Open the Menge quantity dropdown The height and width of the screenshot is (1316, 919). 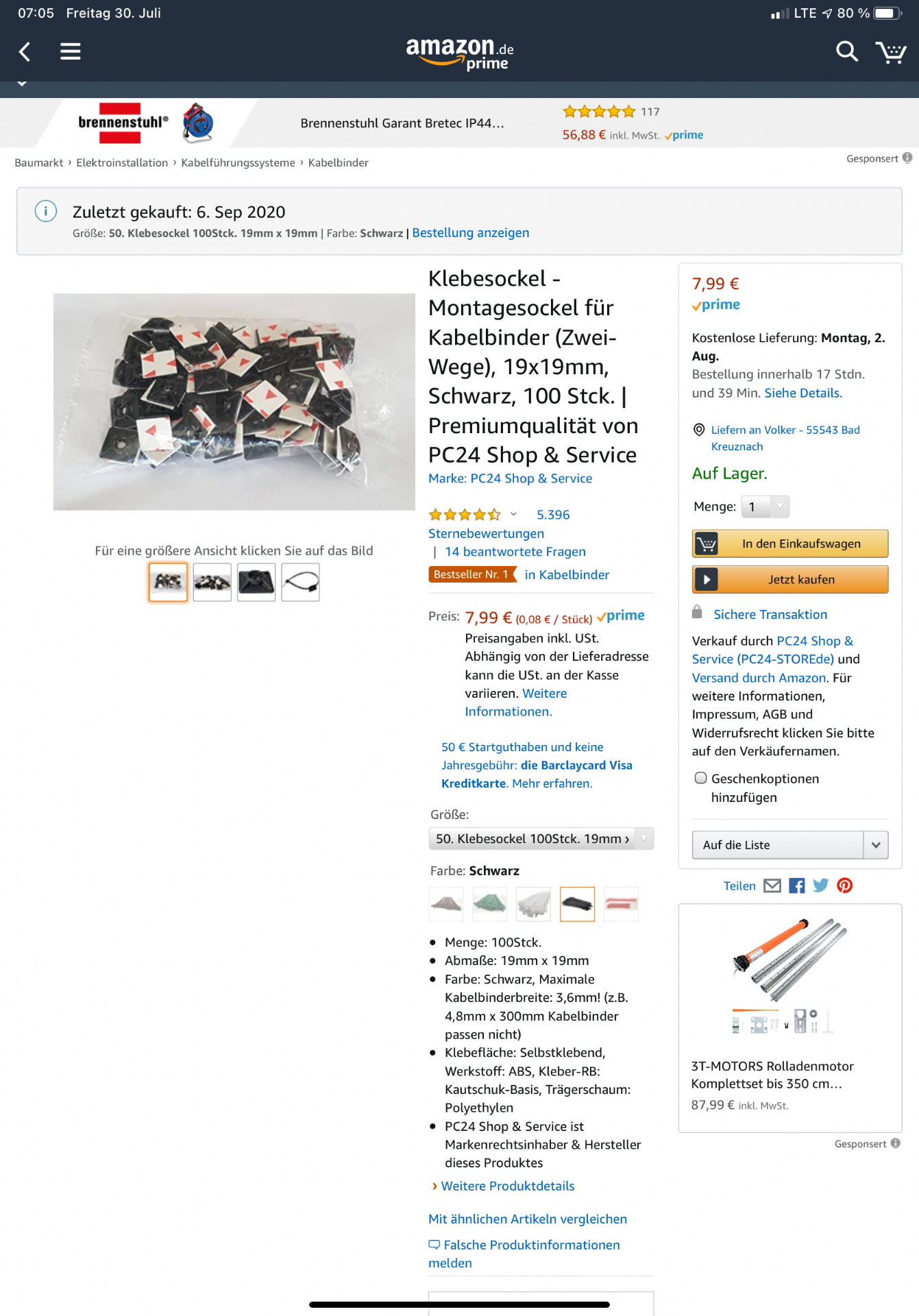(765, 507)
